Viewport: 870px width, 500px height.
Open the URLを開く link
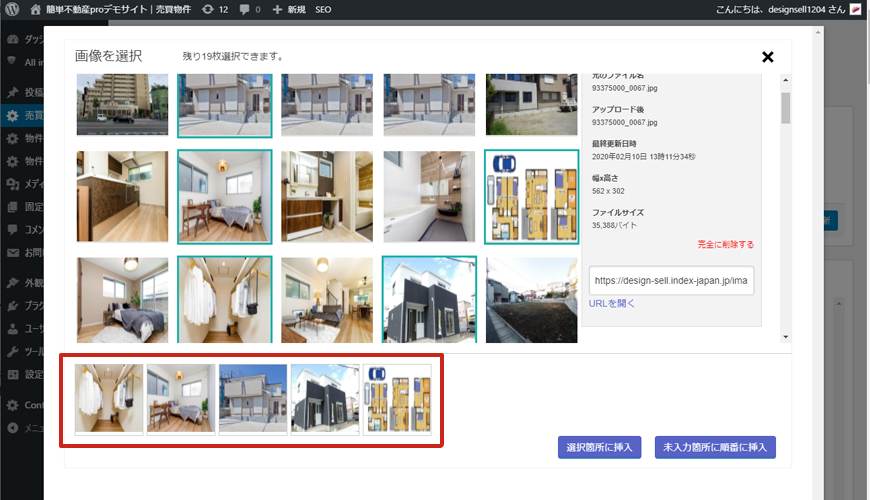point(611,304)
